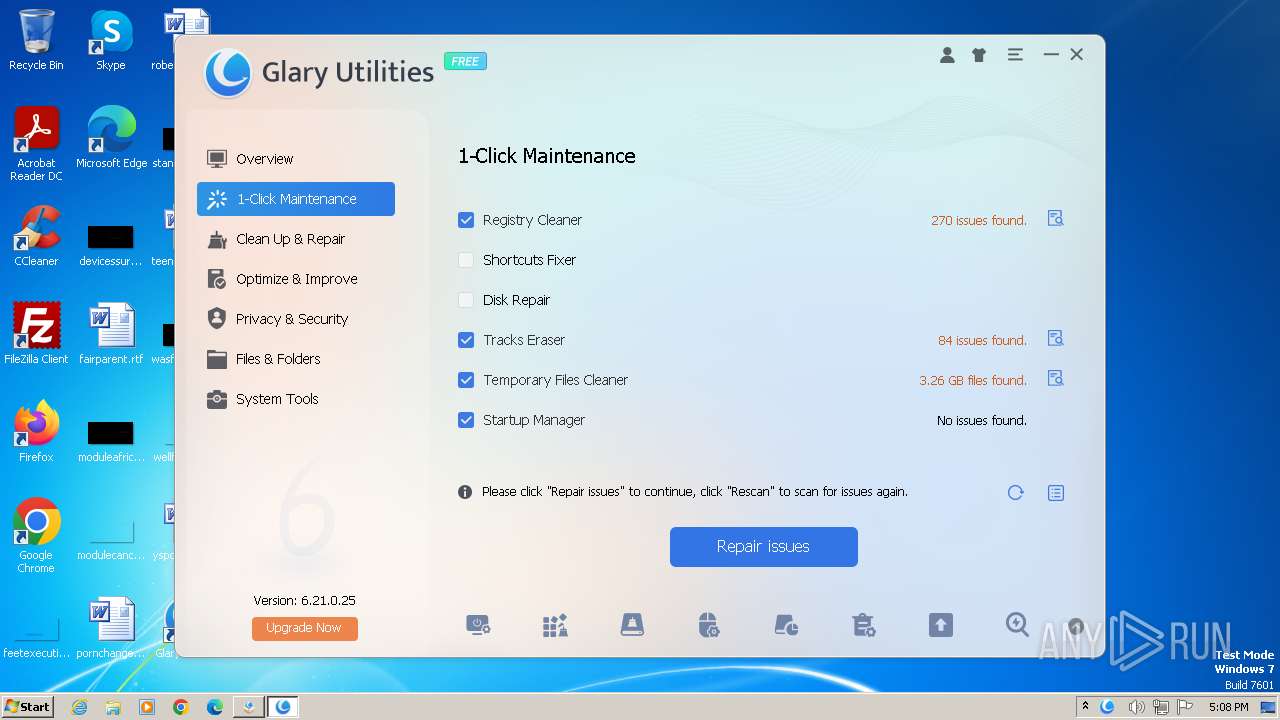The image size is (1280, 720).
Task: Open the FileZilla Client desktop shortcut
Action: click(36, 333)
